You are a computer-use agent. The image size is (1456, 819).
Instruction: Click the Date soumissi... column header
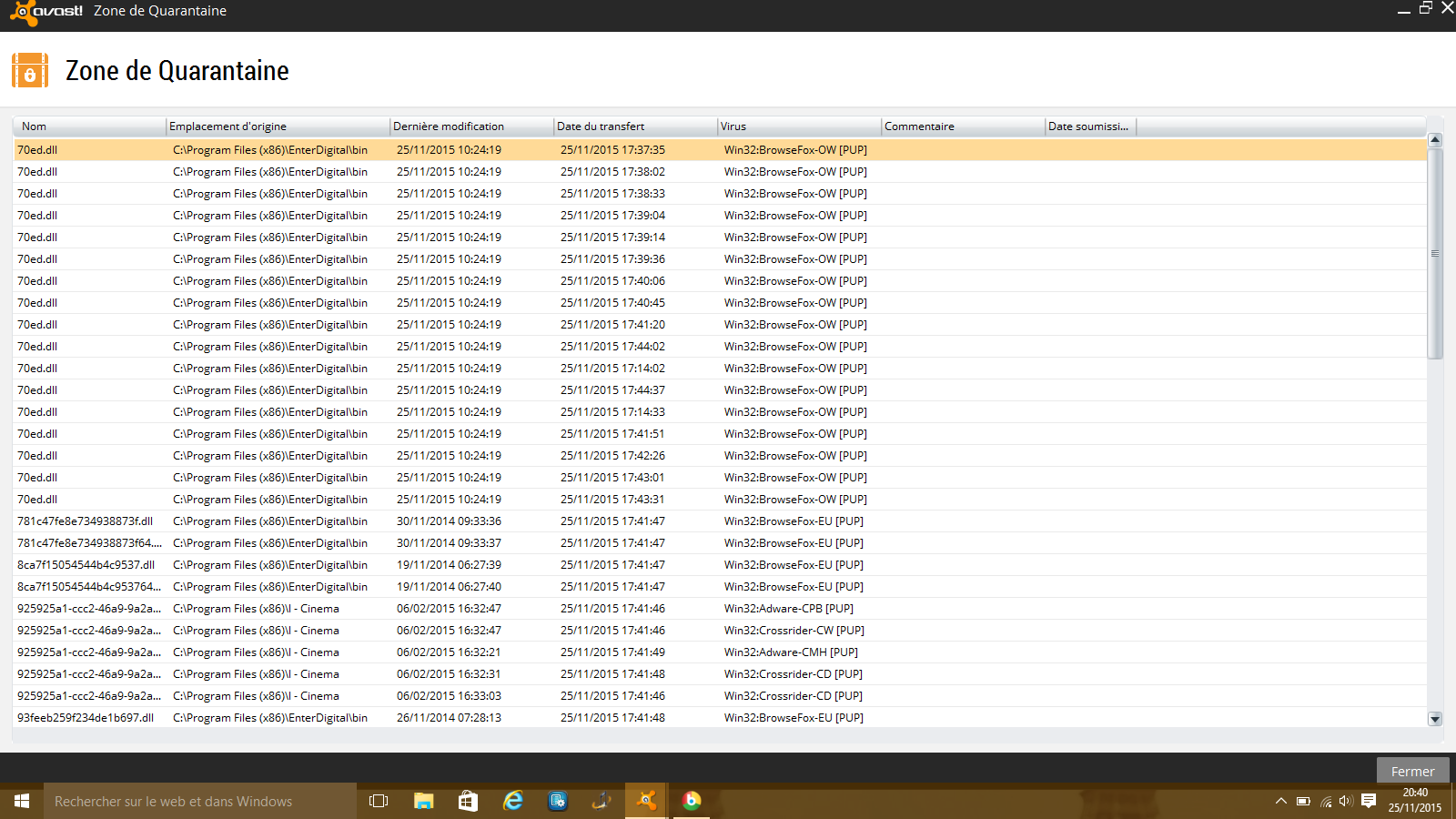1090,126
